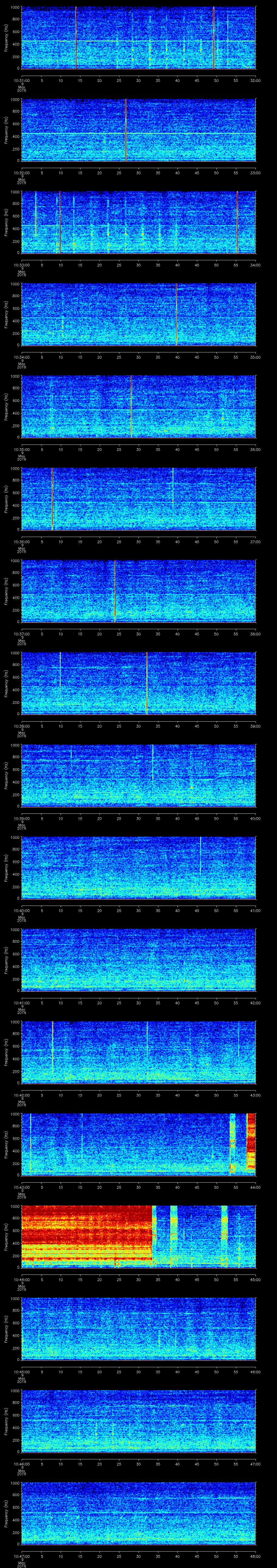Select thin line near 34s in 10:39:00 spectrogram

tap(152, 762)
